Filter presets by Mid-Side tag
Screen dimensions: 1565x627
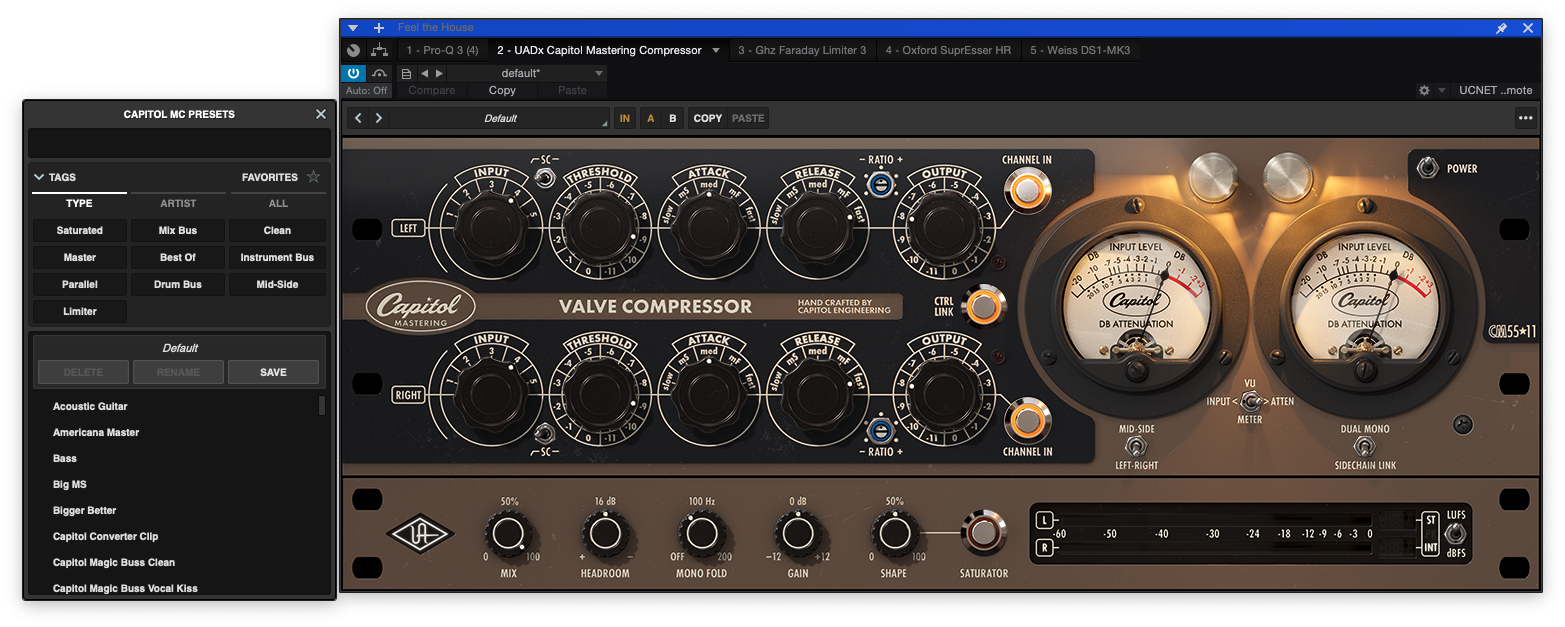(277, 285)
